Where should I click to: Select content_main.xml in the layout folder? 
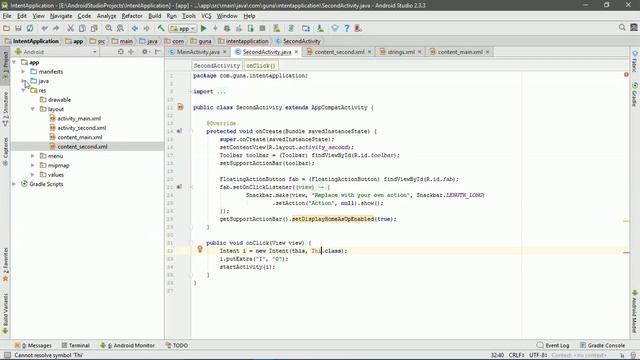tap(80, 138)
